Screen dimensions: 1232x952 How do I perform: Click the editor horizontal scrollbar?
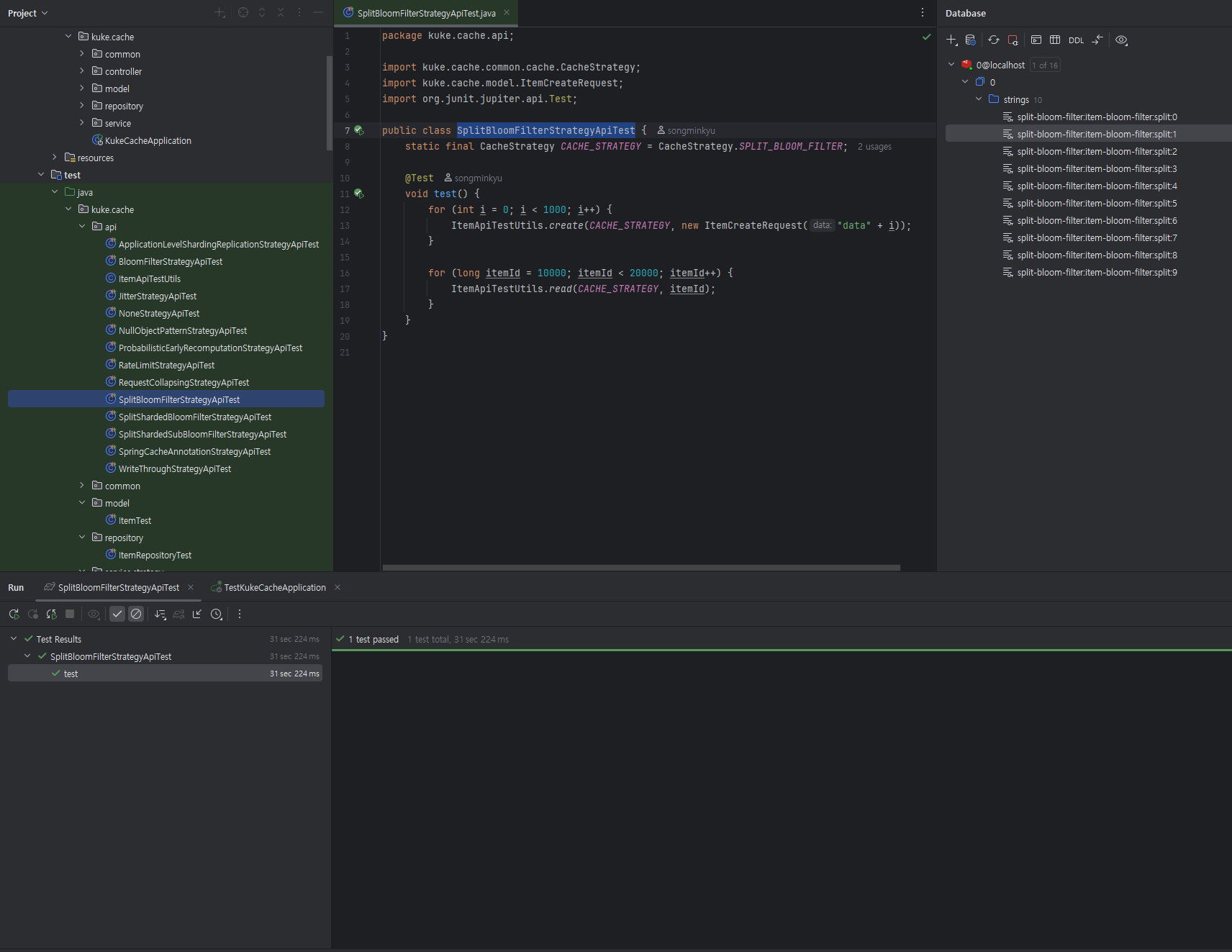click(640, 568)
